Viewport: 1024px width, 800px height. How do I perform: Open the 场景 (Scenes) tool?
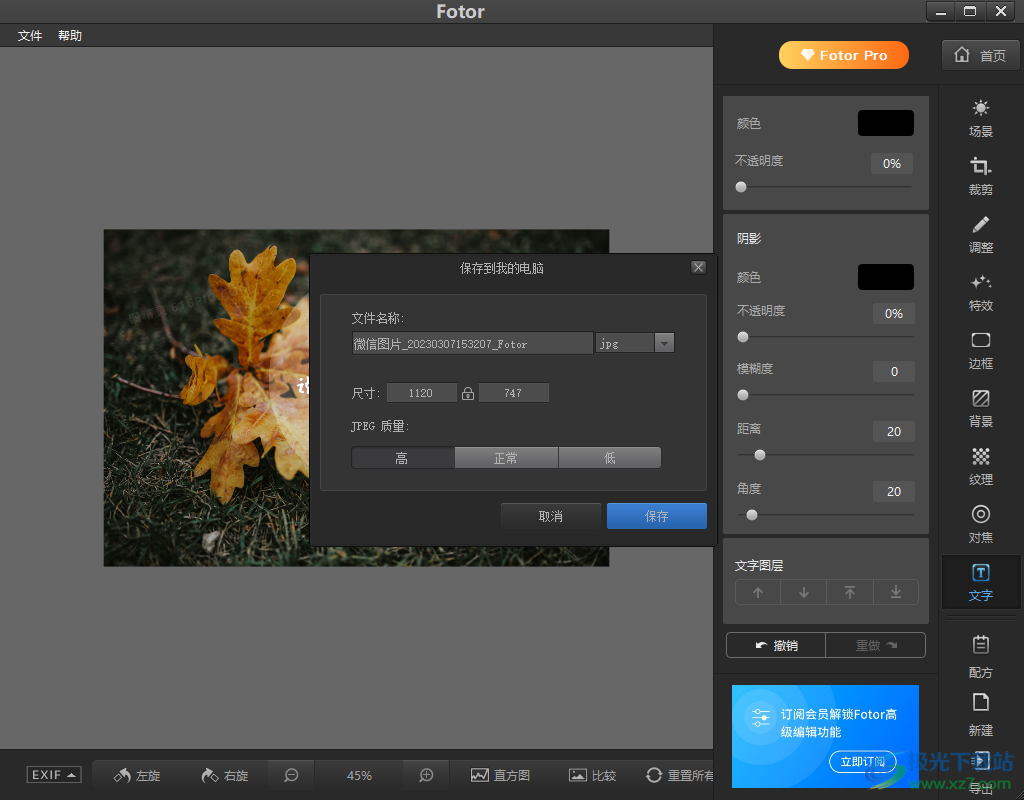point(980,117)
